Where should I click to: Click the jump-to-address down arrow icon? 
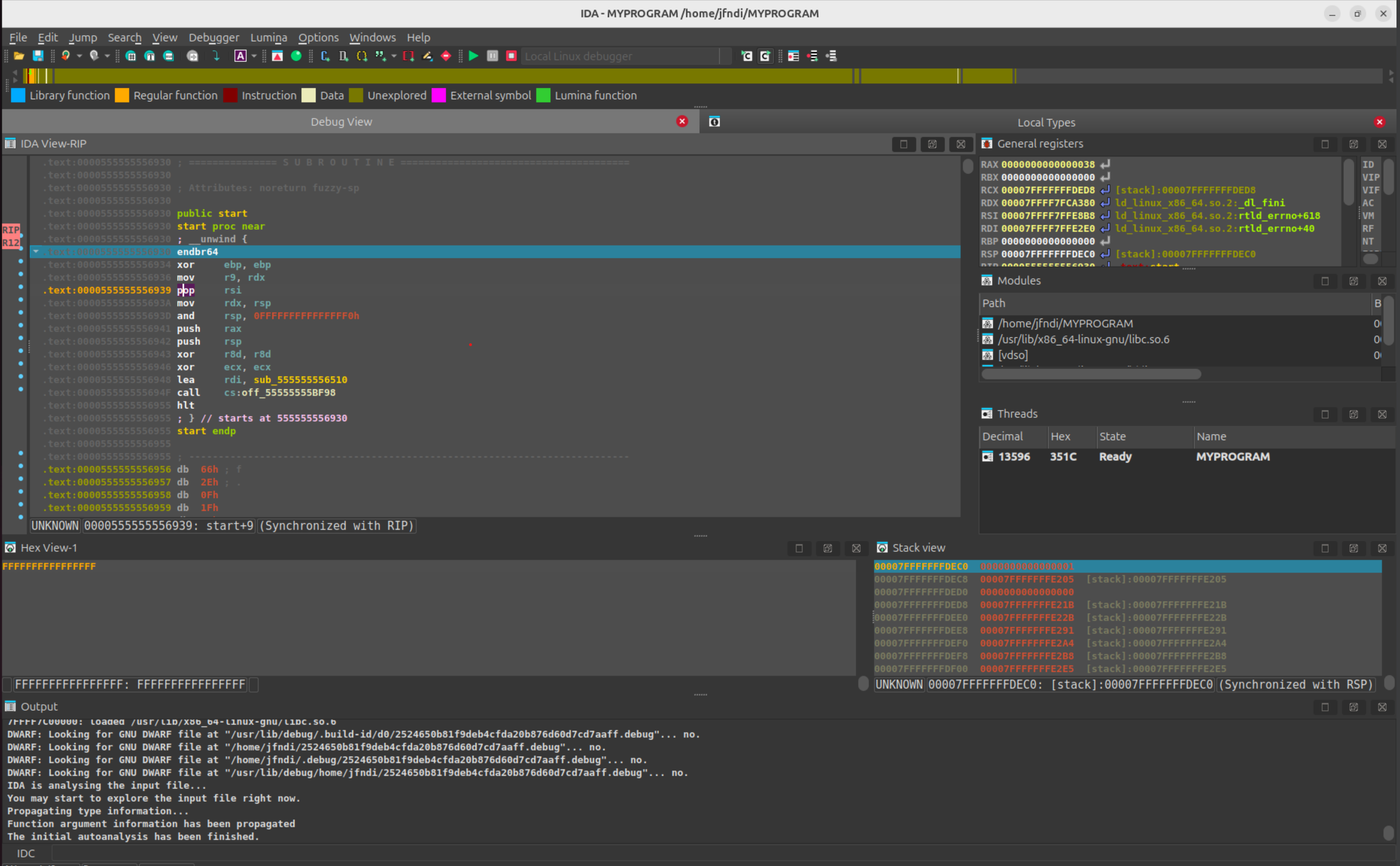[216, 56]
